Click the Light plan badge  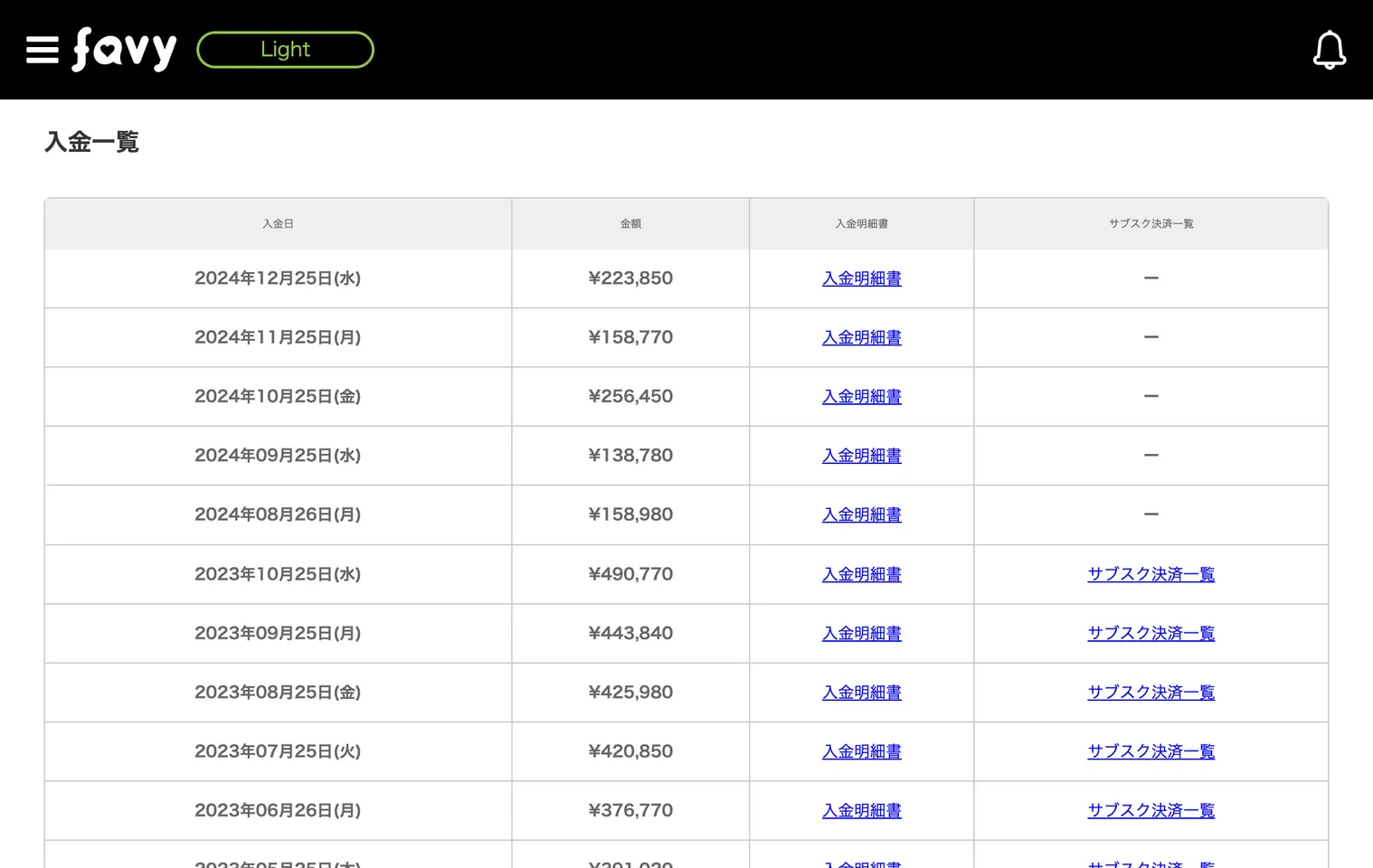(285, 50)
